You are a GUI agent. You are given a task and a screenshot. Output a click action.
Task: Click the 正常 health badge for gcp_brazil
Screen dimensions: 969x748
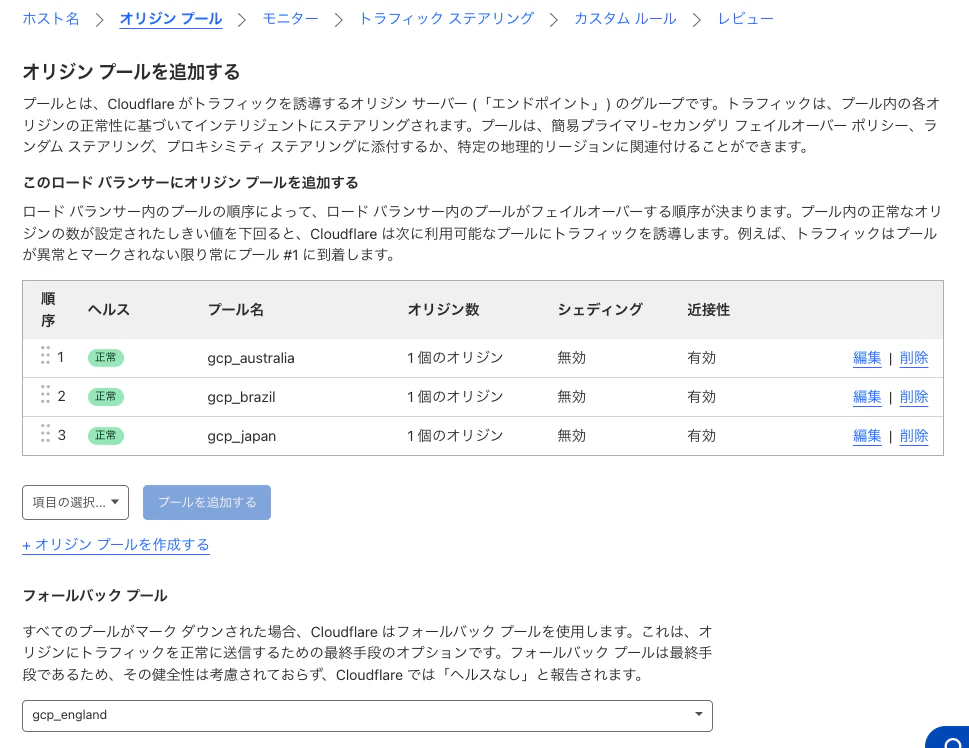pyautogui.click(x=105, y=396)
